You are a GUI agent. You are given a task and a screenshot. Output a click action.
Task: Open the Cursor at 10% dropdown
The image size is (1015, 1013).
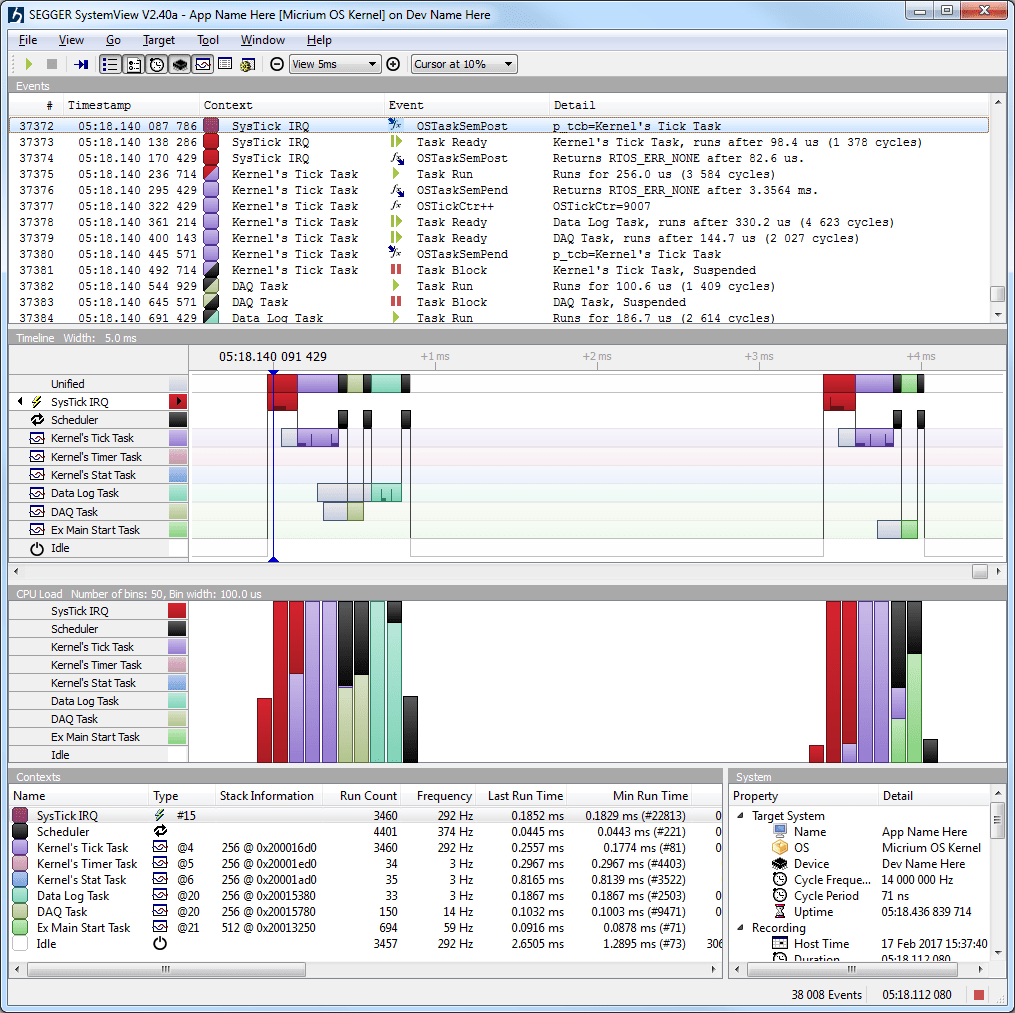click(463, 64)
